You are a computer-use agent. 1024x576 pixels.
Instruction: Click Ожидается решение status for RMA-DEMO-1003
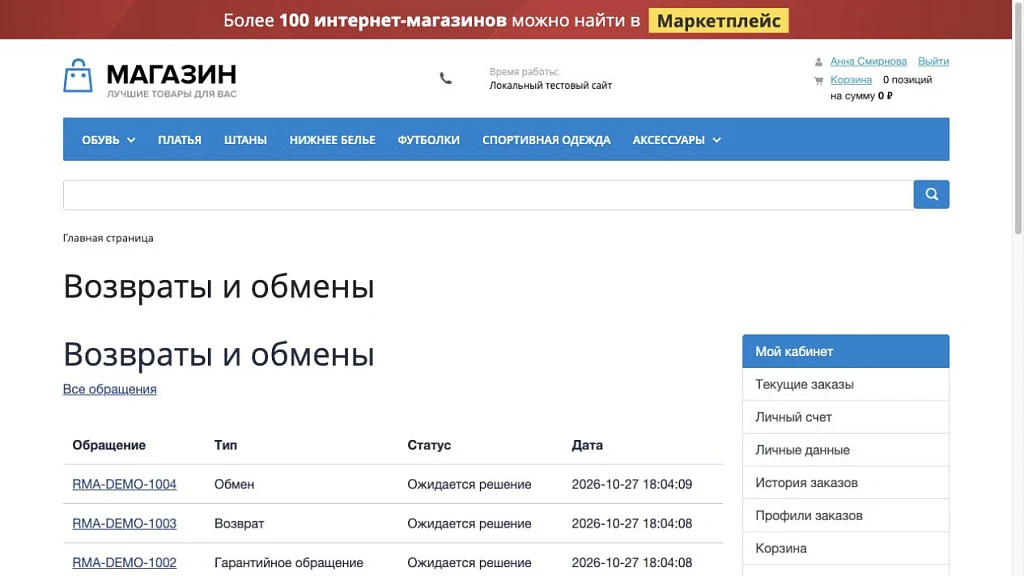pos(470,524)
